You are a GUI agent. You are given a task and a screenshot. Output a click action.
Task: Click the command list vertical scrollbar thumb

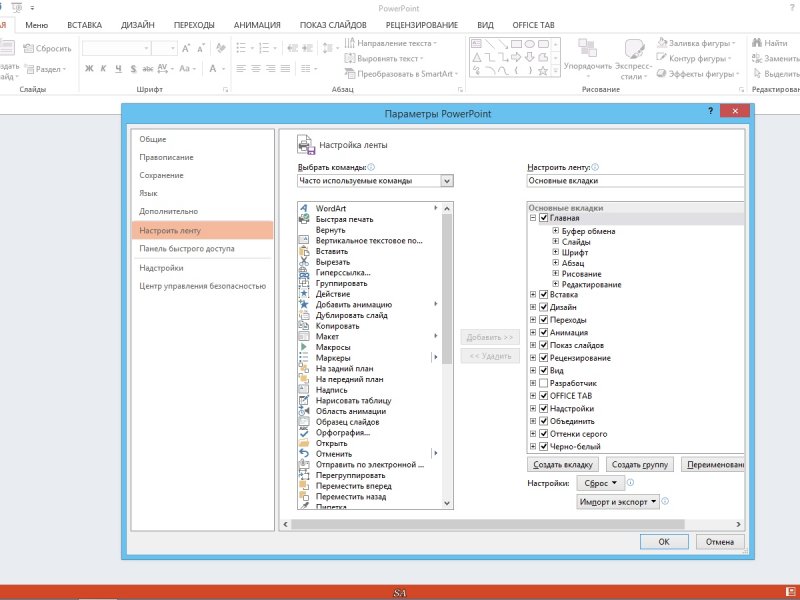point(447,289)
